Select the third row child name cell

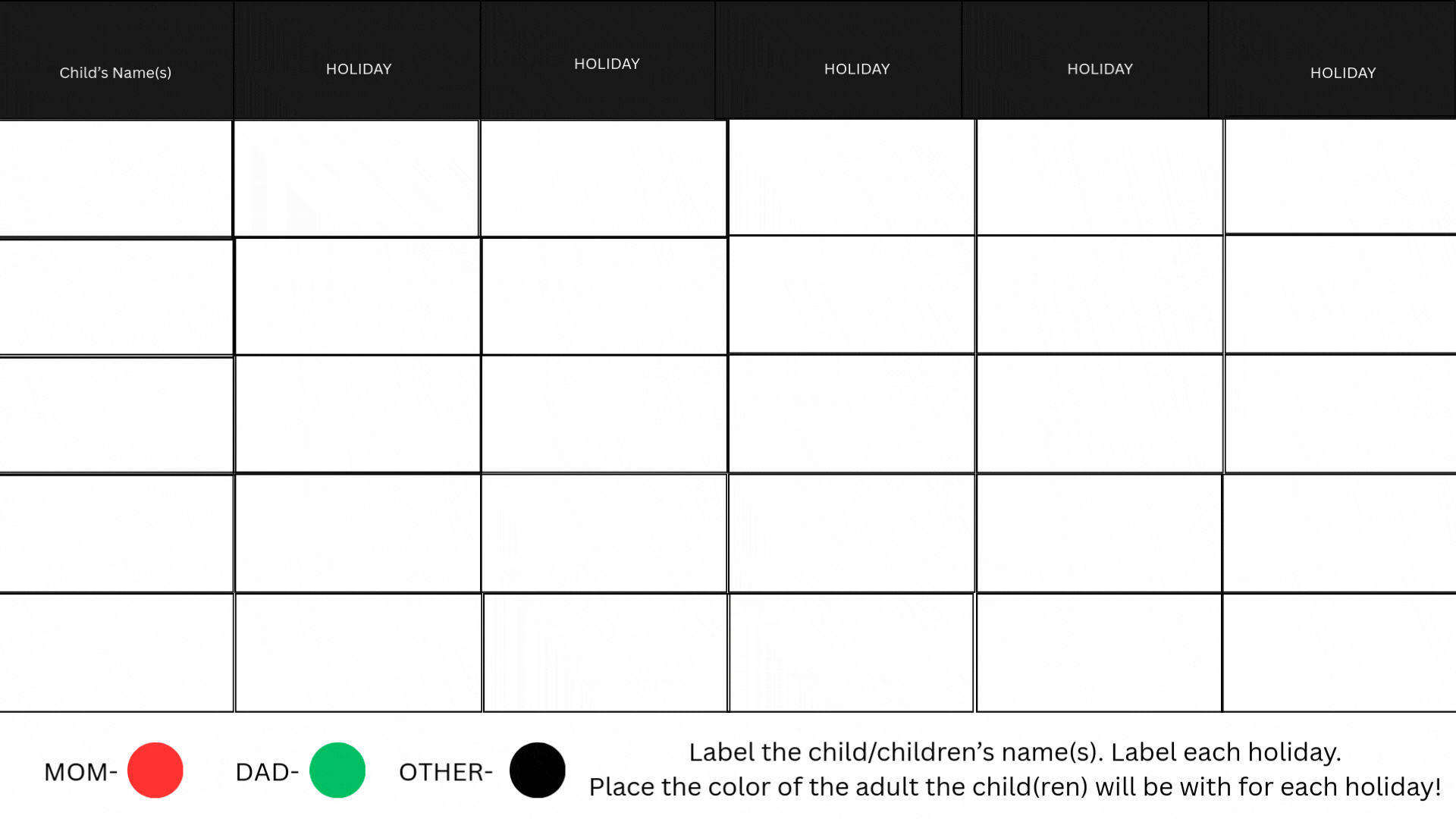(116, 416)
